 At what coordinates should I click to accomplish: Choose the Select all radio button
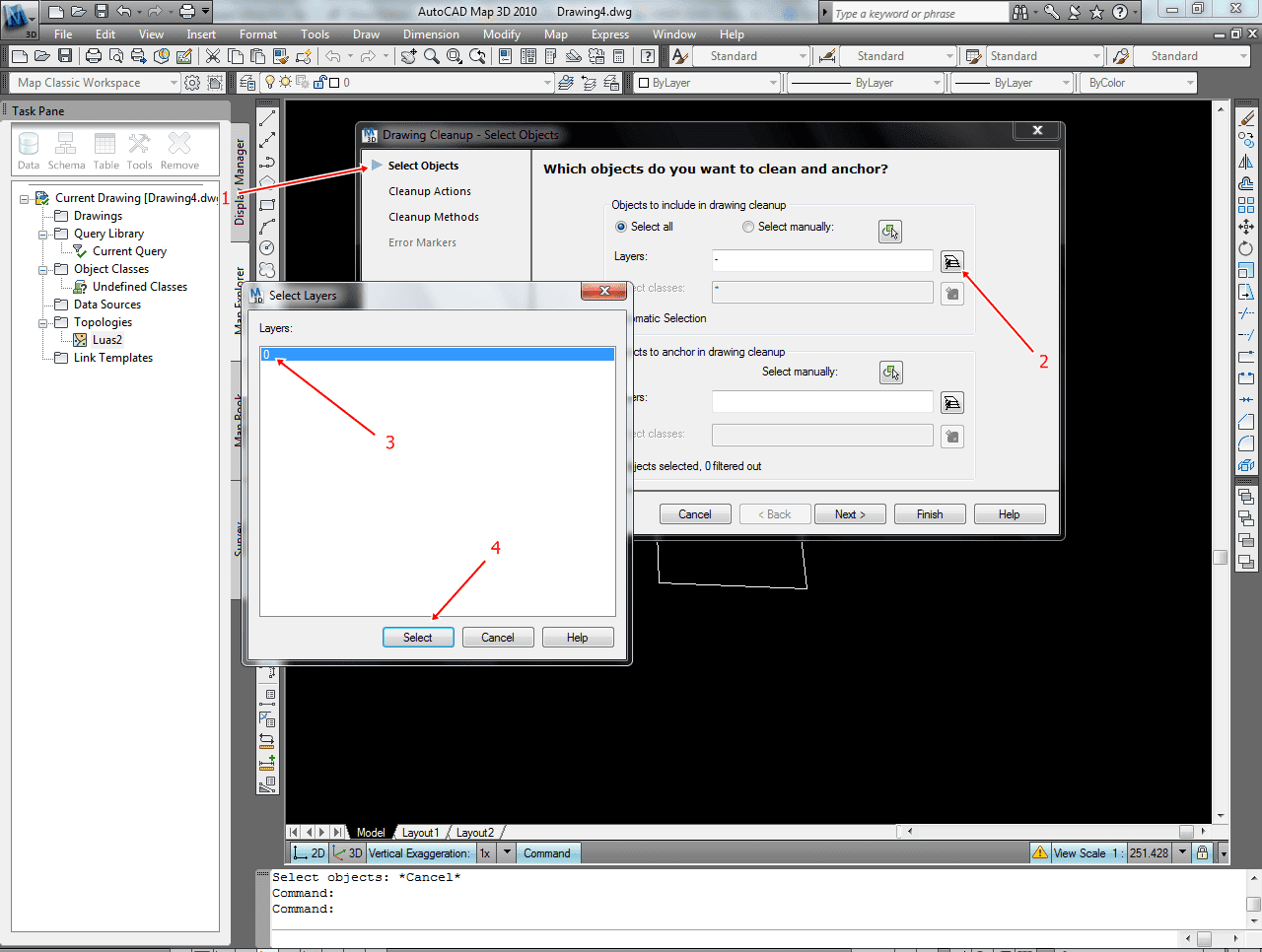621,227
